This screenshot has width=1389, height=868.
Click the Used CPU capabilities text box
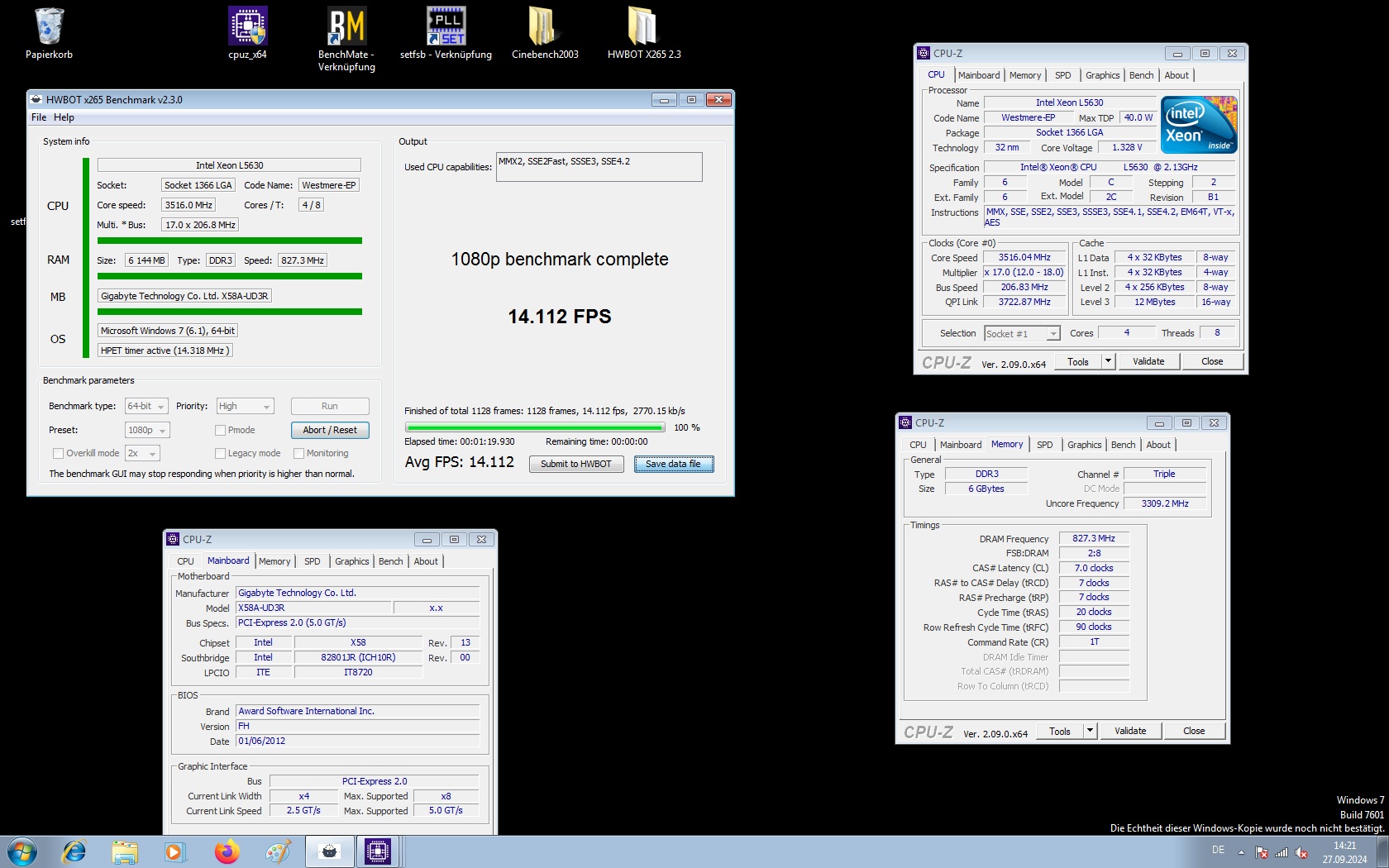tap(599, 167)
